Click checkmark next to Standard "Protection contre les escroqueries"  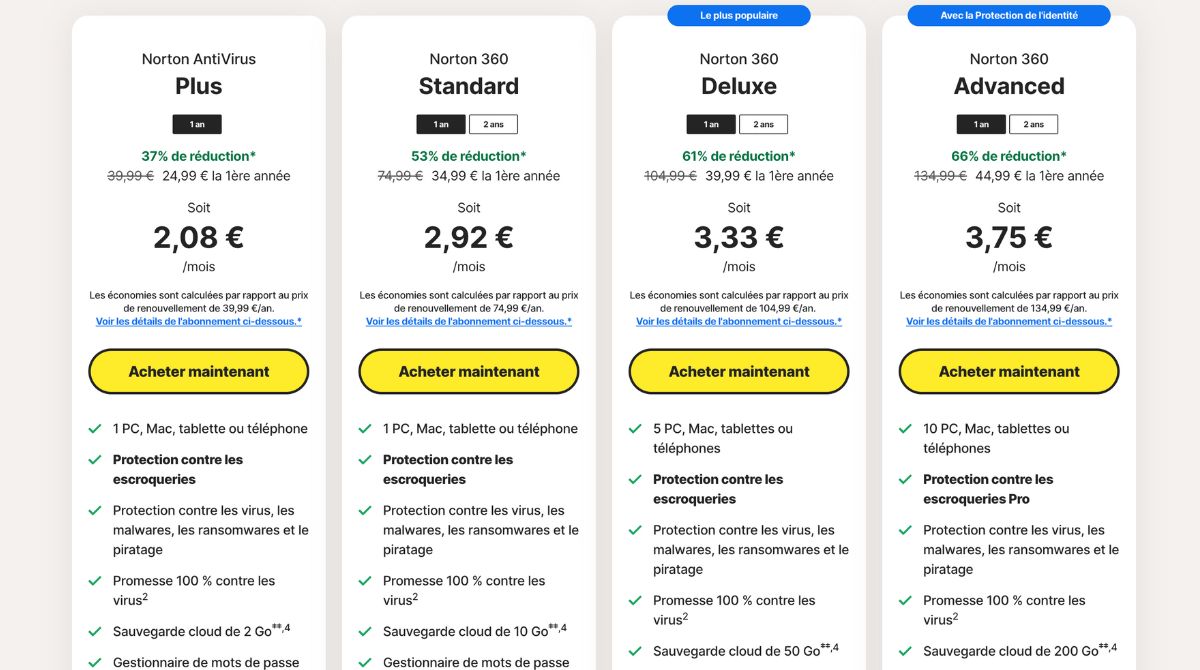tap(366, 459)
